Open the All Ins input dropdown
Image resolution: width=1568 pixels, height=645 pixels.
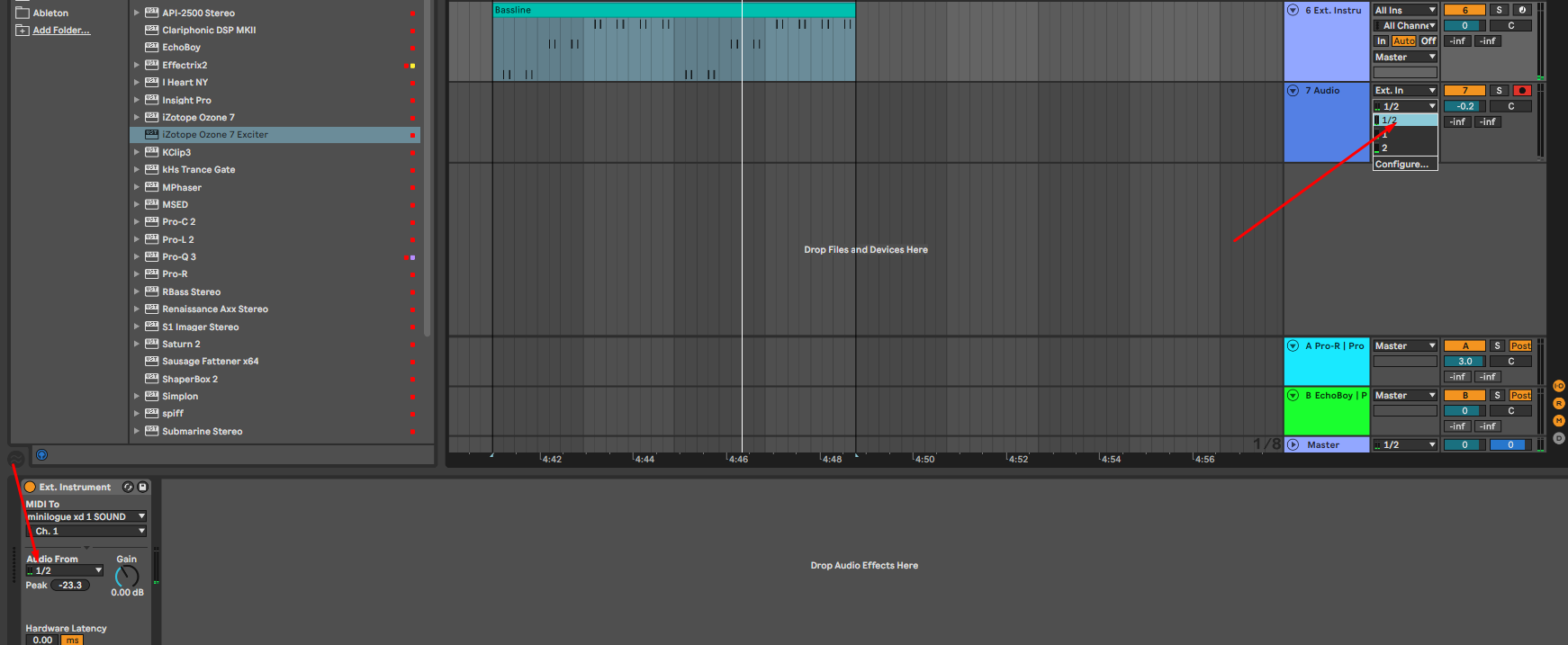point(1405,11)
